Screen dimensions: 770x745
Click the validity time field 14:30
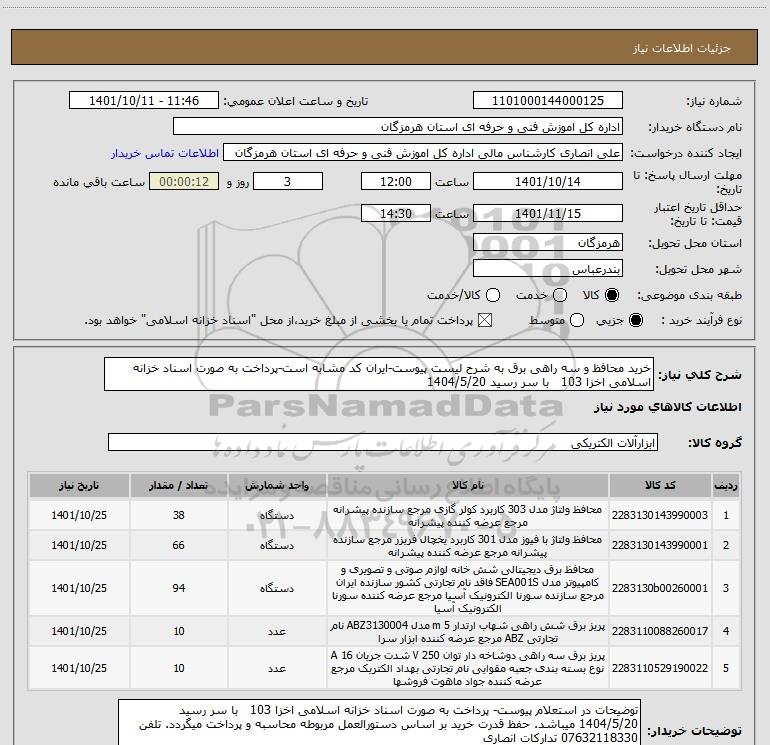396,213
